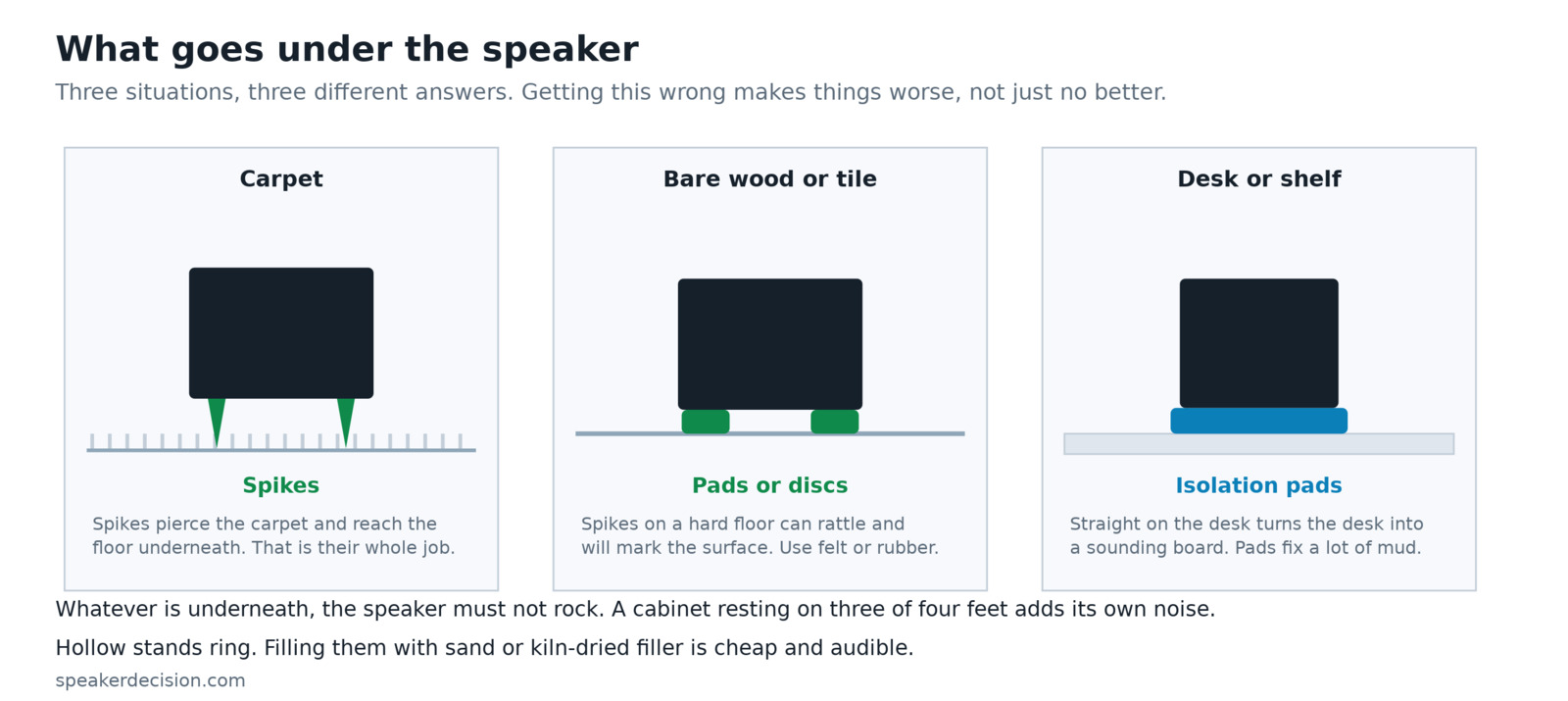Click the blue Isolation pads label
1568x701 pixels.
coord(1259,485)
